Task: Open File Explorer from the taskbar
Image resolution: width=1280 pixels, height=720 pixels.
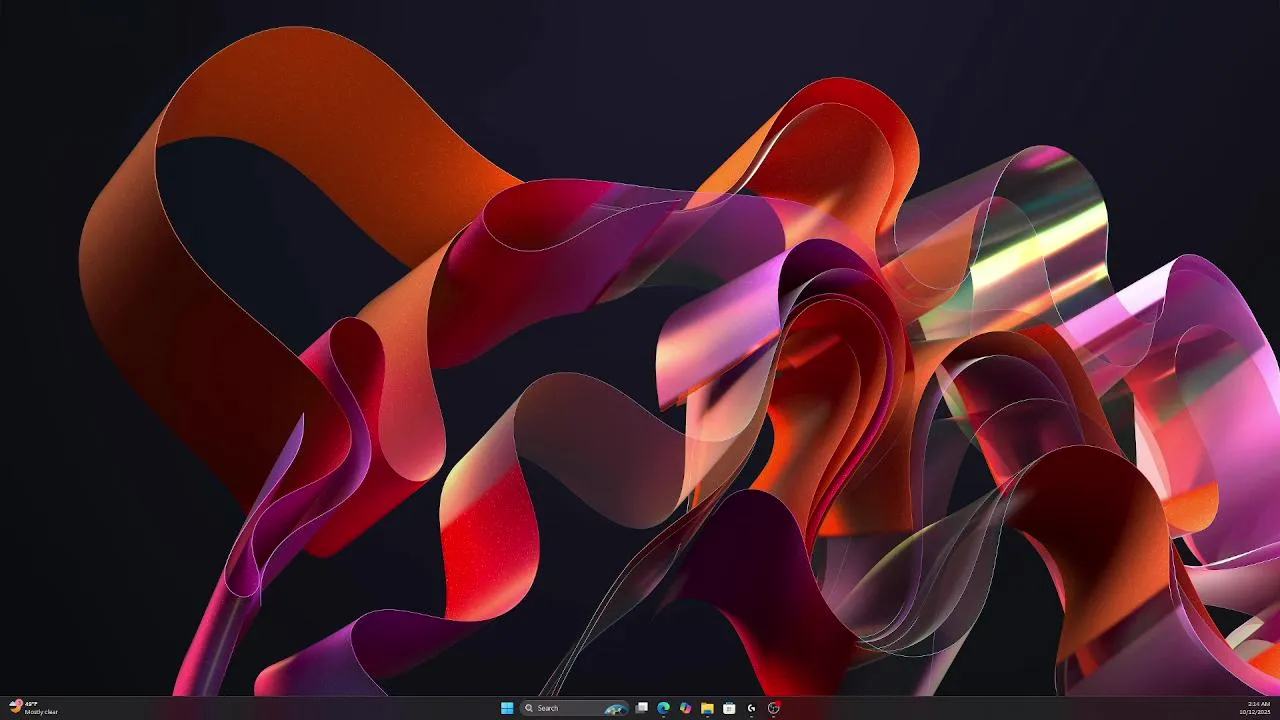Action: pos(707,708)
